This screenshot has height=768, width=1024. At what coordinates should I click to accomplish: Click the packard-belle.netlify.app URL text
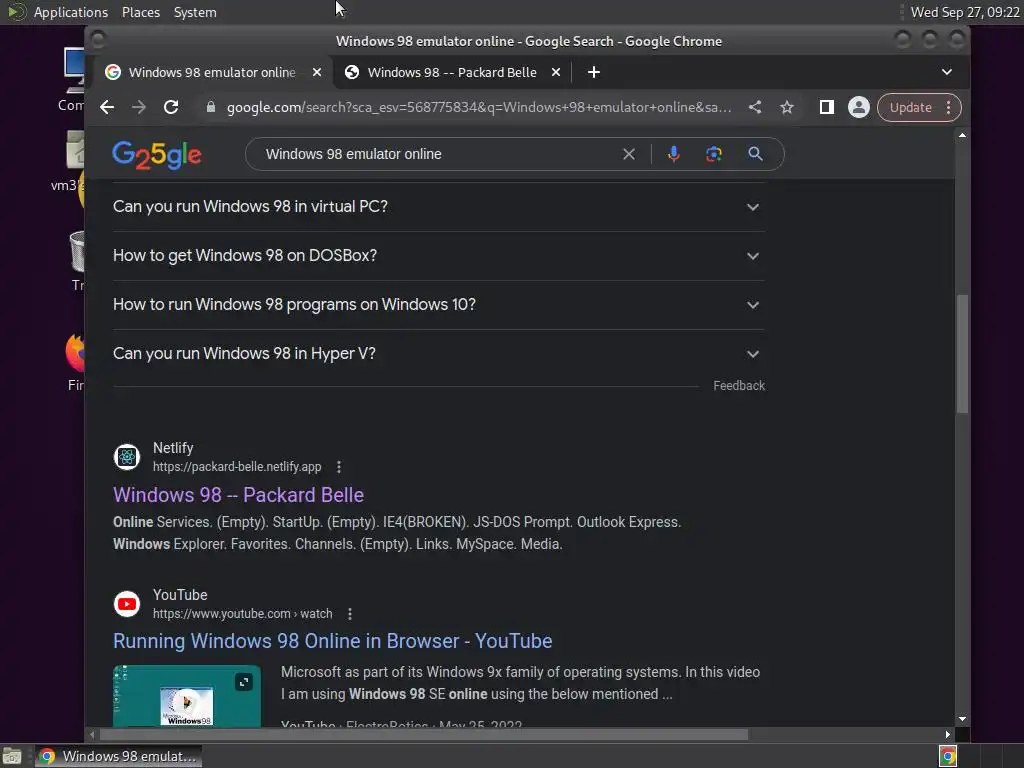[237, 467]
